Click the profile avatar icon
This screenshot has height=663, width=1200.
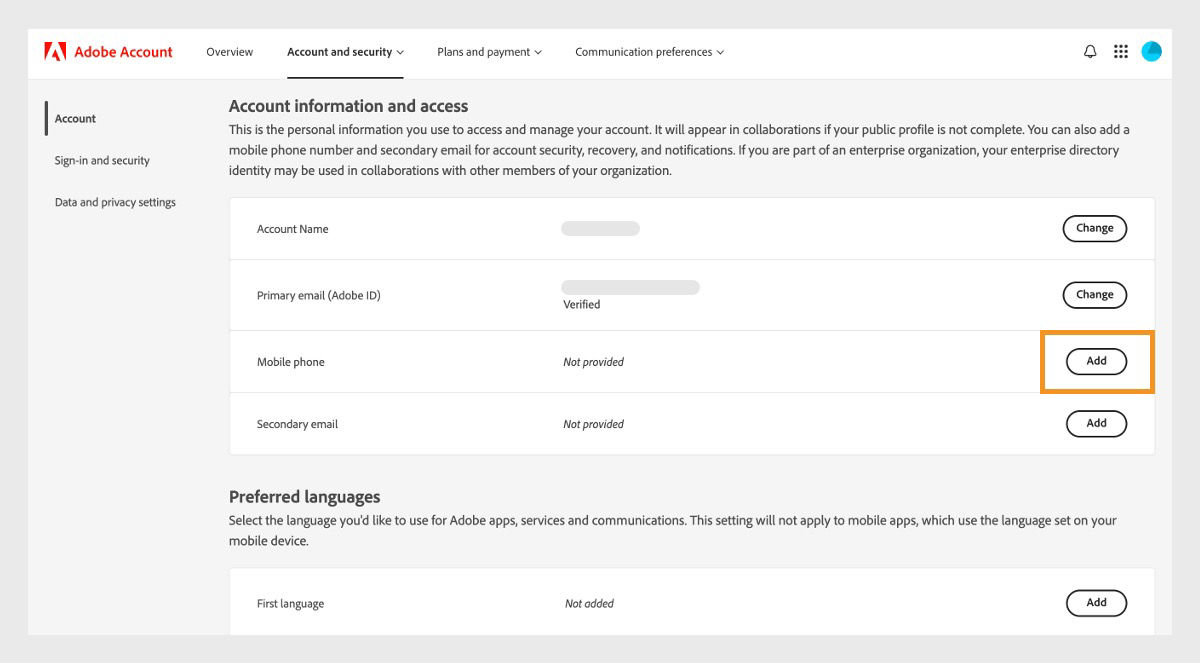pyautogui.click(x=1151, y=52)
